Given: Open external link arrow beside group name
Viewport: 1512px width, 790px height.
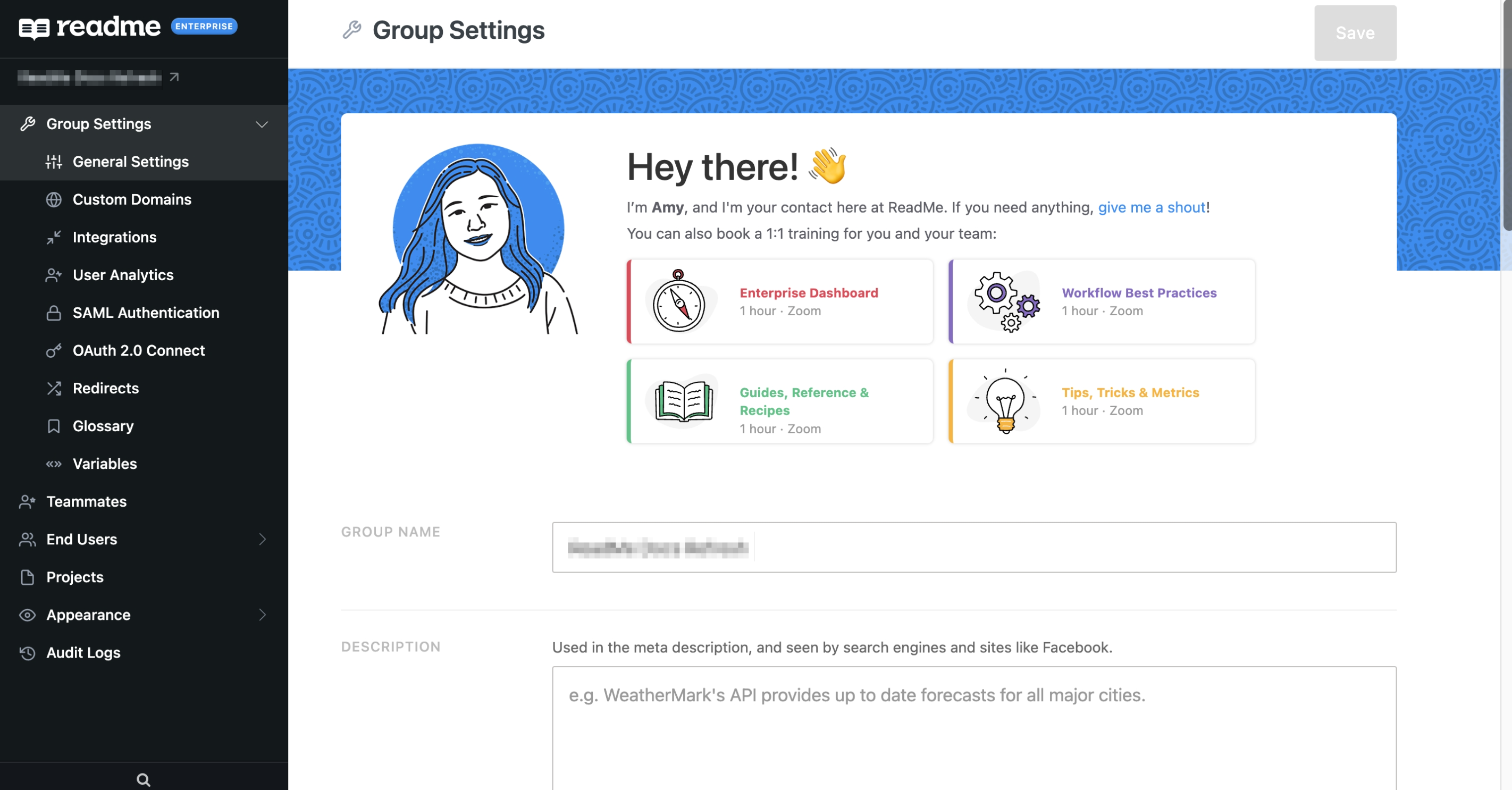Looking at the screenshot, I should [174, 77].
